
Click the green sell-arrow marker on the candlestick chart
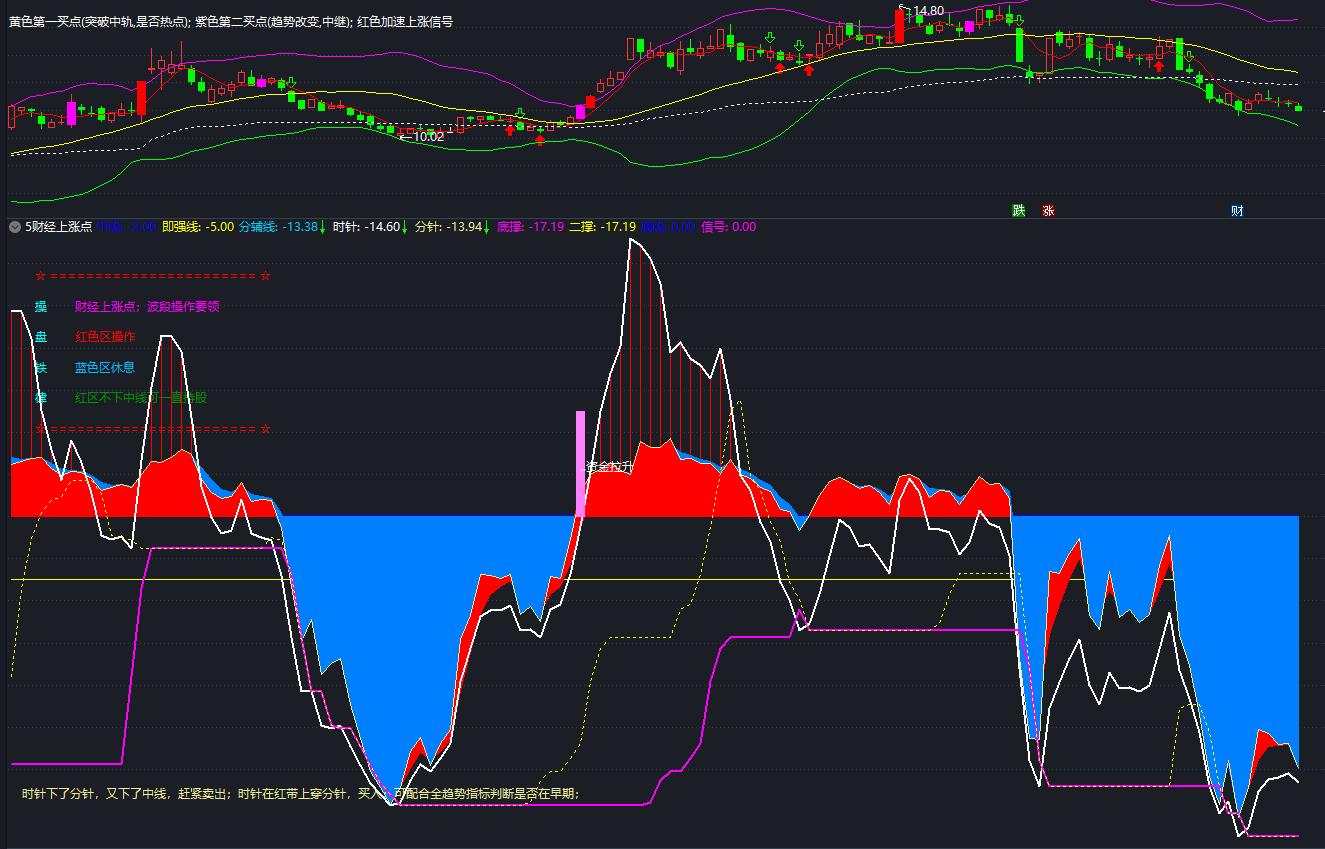point(770,37)
